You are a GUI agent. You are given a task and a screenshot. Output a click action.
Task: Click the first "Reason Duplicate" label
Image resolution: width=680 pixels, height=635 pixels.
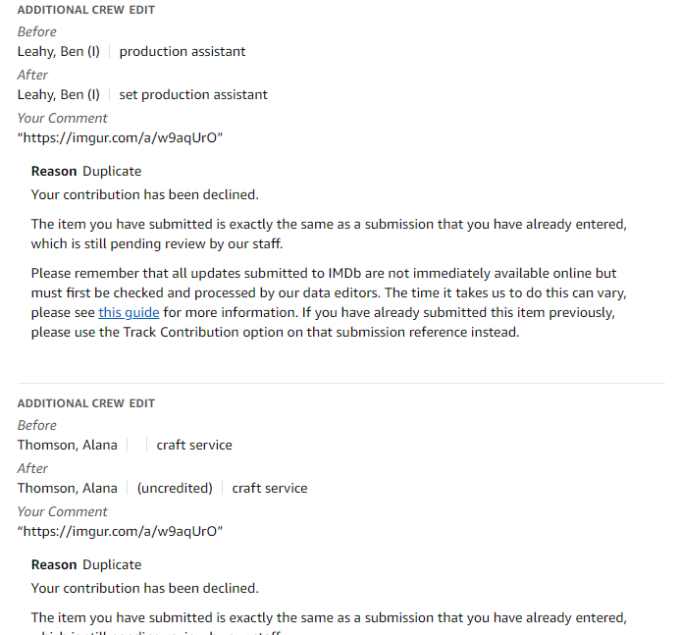pyautogui.click(x=86, y=171)
